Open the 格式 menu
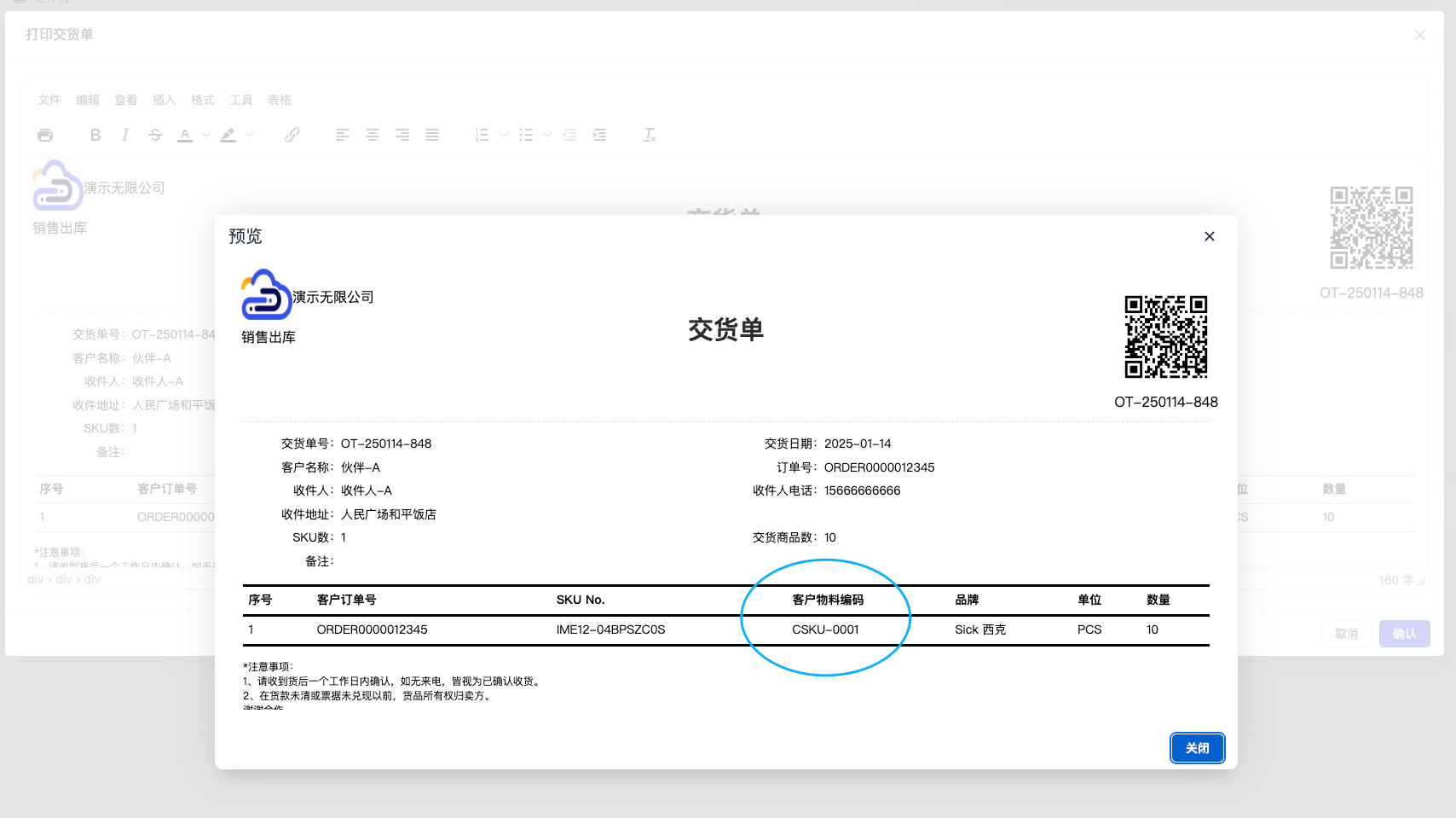Image resolution: width=1456 pixels, height=818 pixels. (x=202, y=100)
